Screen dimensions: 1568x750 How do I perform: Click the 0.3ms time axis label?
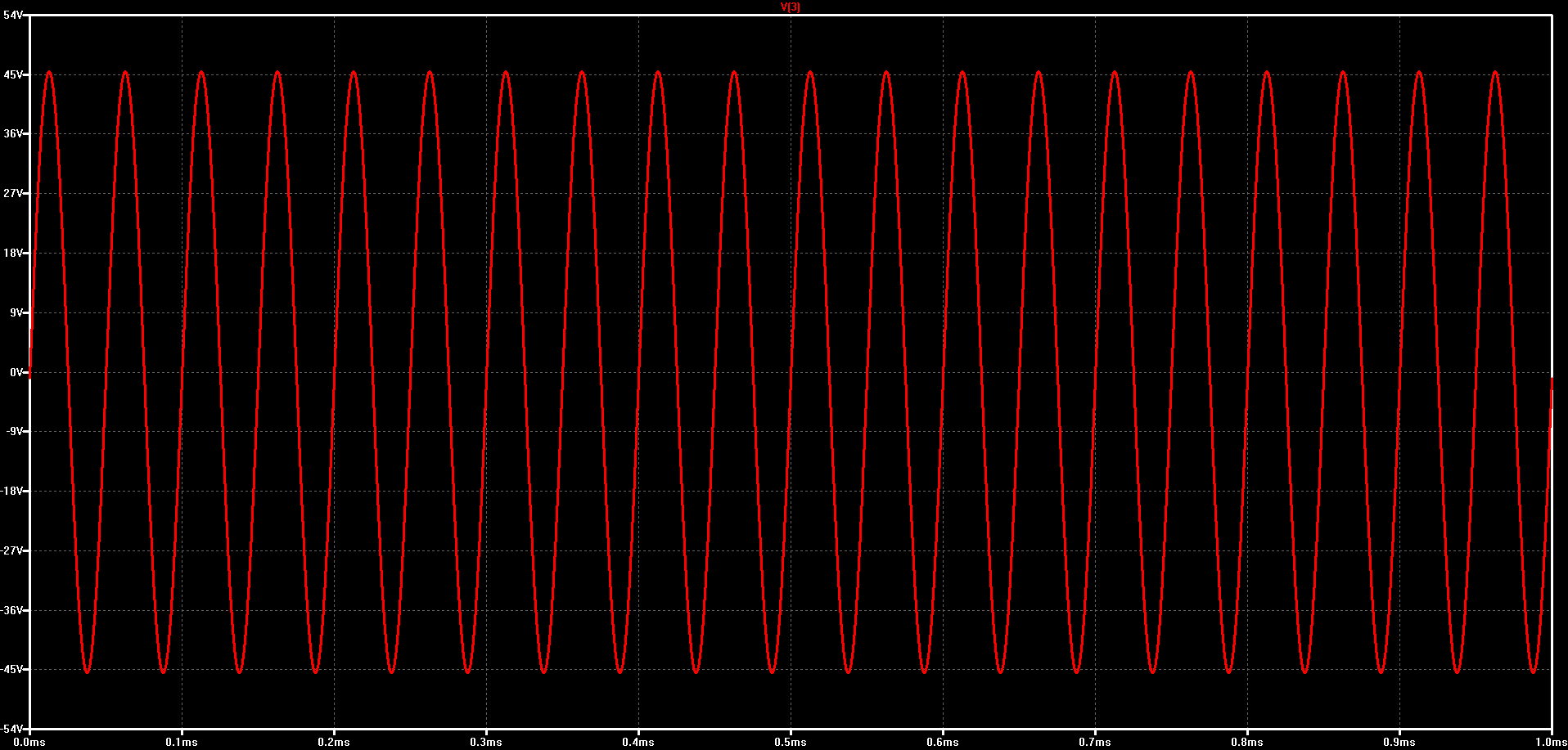[486, 743]
